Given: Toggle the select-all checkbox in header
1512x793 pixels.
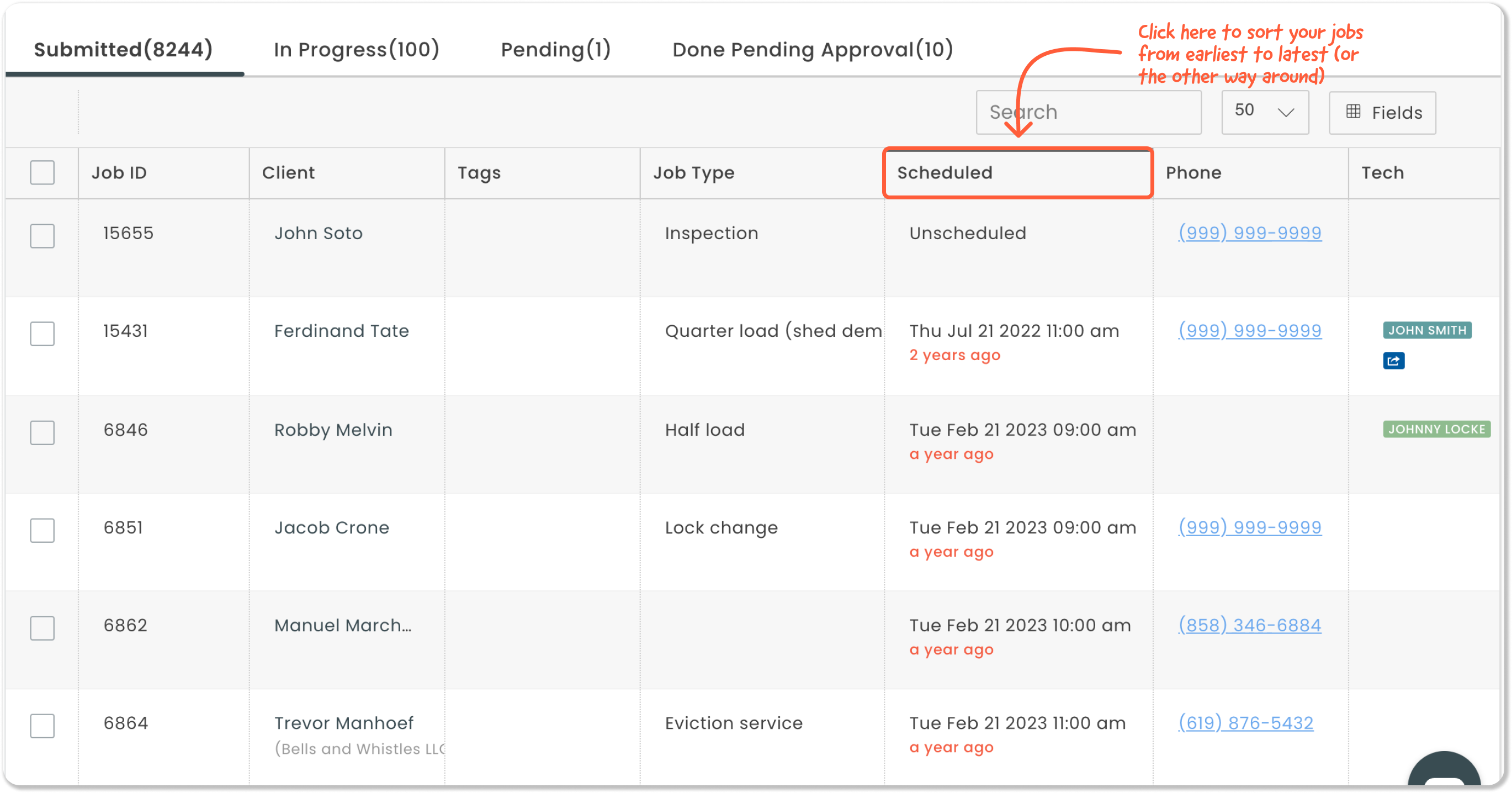Looking at the screenshot, I should click(x=43, y=172).
